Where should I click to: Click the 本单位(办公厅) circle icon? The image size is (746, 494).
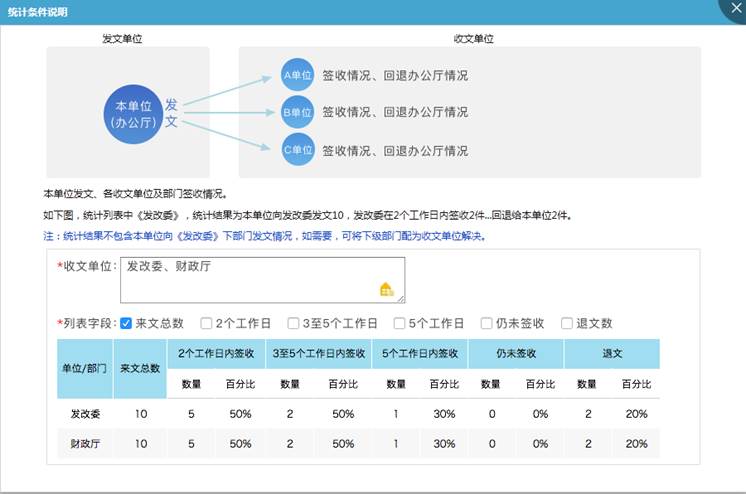133,114
